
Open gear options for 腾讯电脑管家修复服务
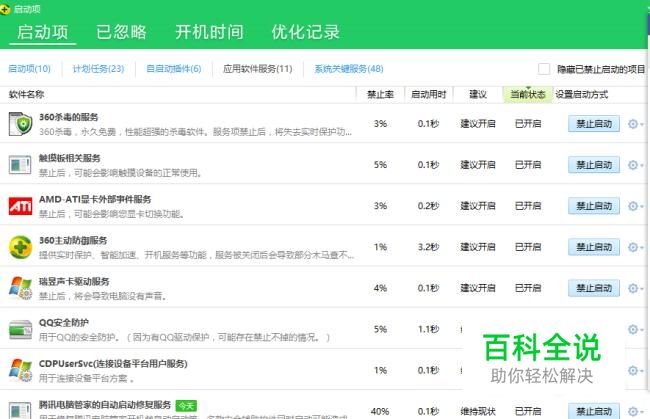click(635, 411)
